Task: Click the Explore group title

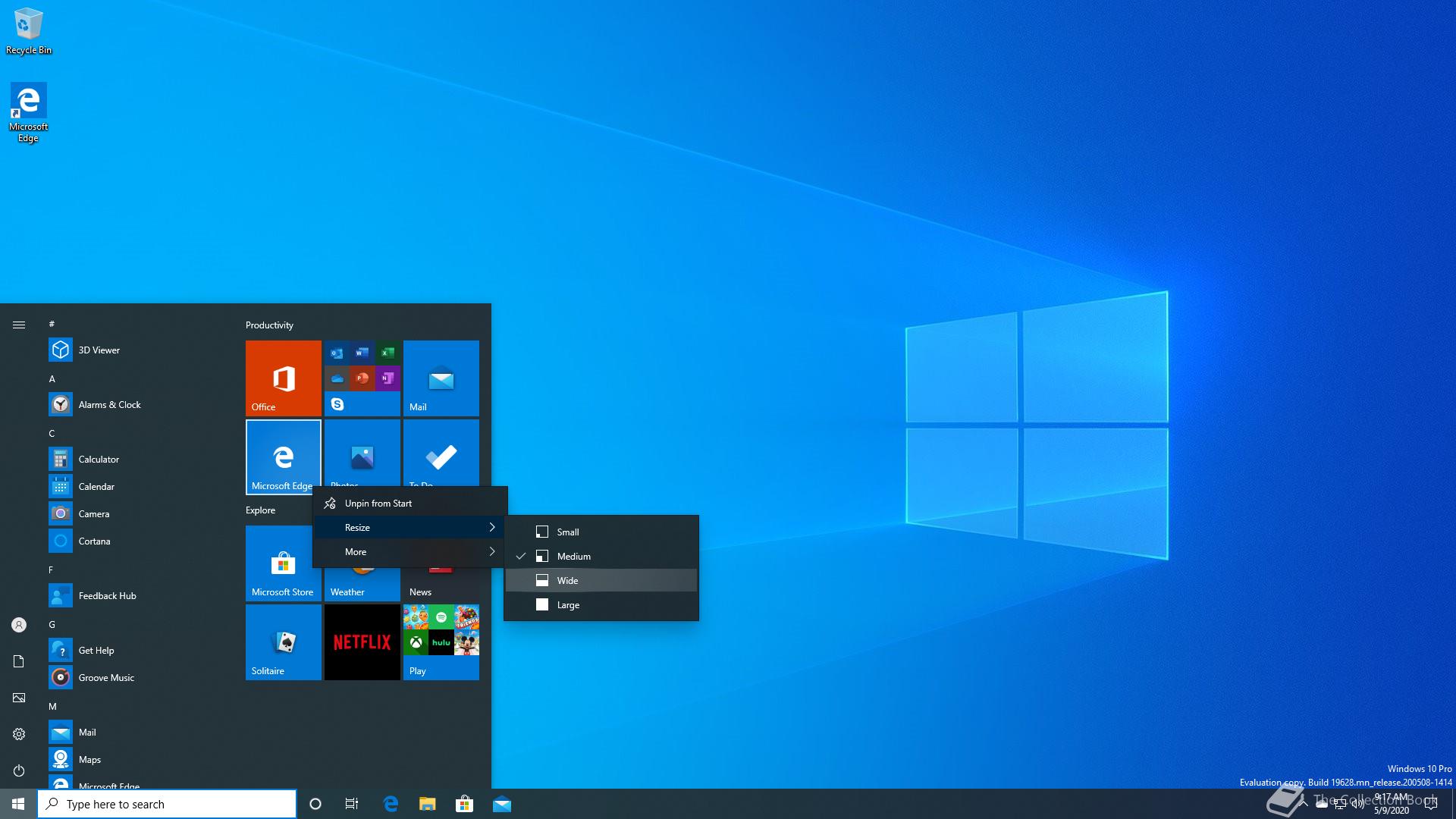Action: [x=260, y=510]
